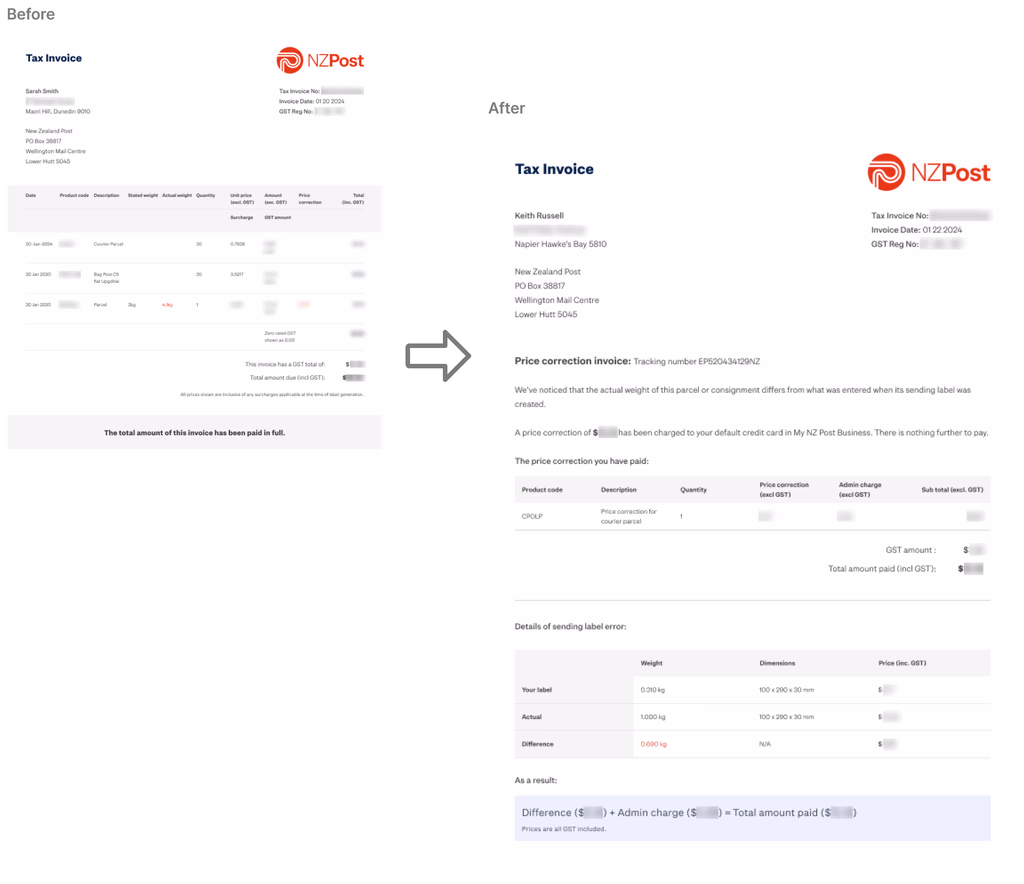Select 'New Zealand Post' on the After invoice

click(x=547, y=272)
